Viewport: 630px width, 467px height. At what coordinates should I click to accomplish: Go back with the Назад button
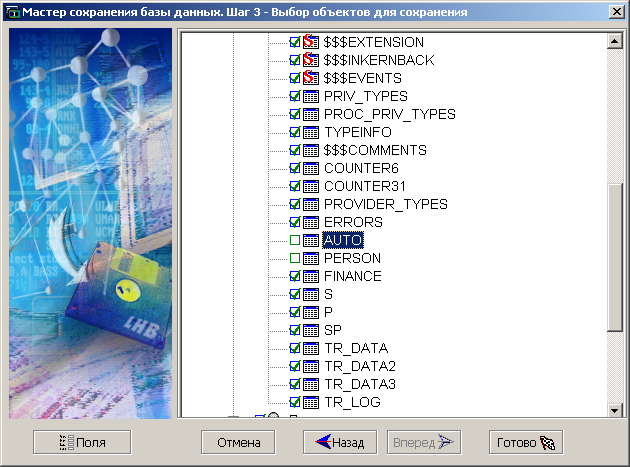(x=340, y=442)
